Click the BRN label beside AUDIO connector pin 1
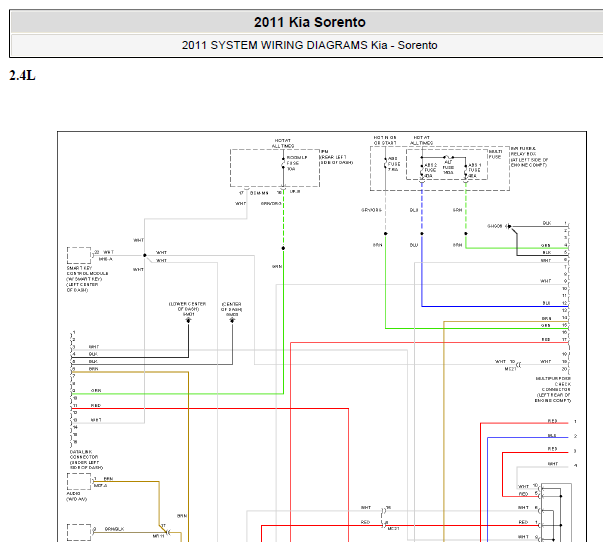 click(108, 479)
